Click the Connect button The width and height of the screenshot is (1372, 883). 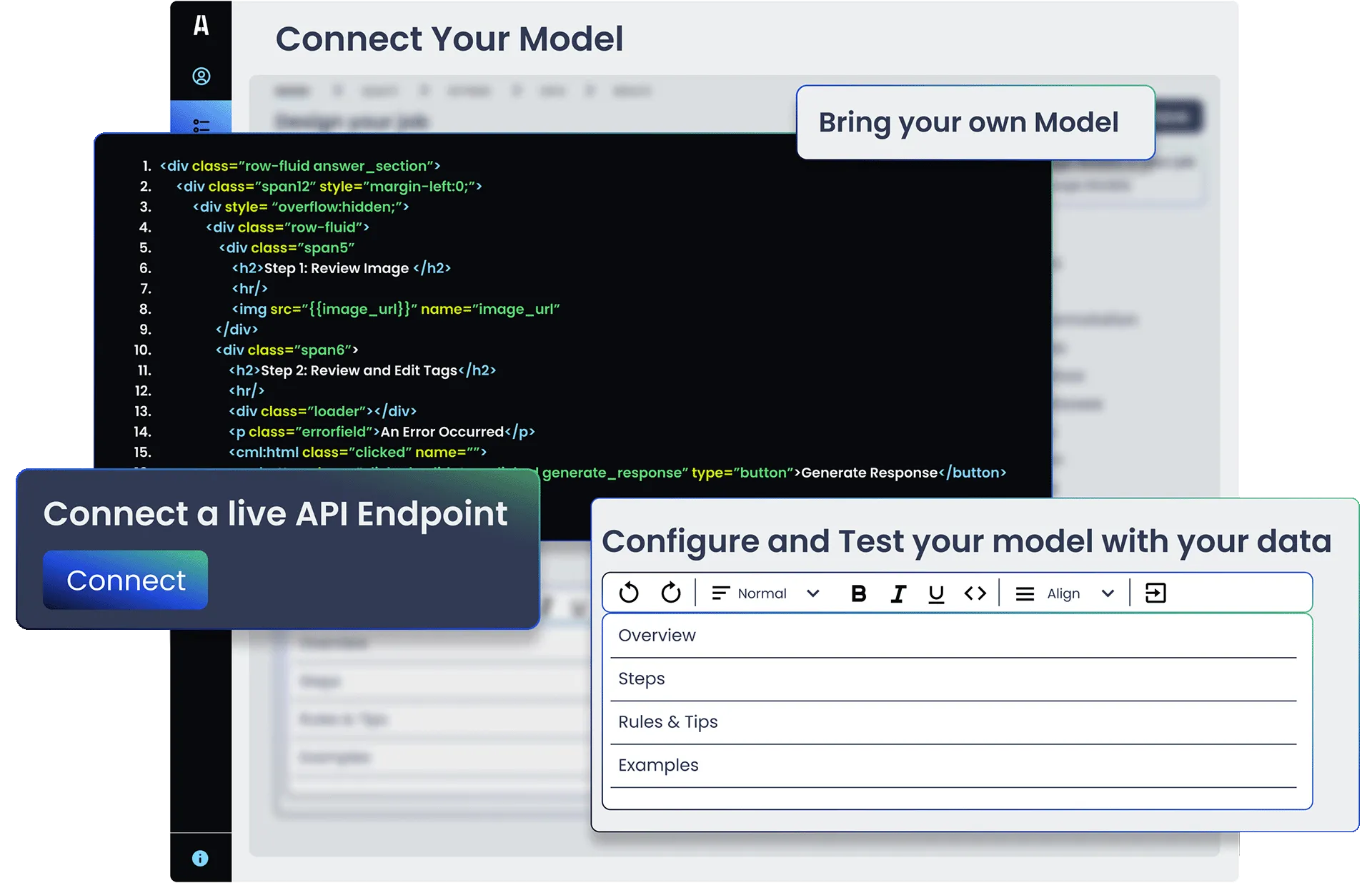[125, 580]
